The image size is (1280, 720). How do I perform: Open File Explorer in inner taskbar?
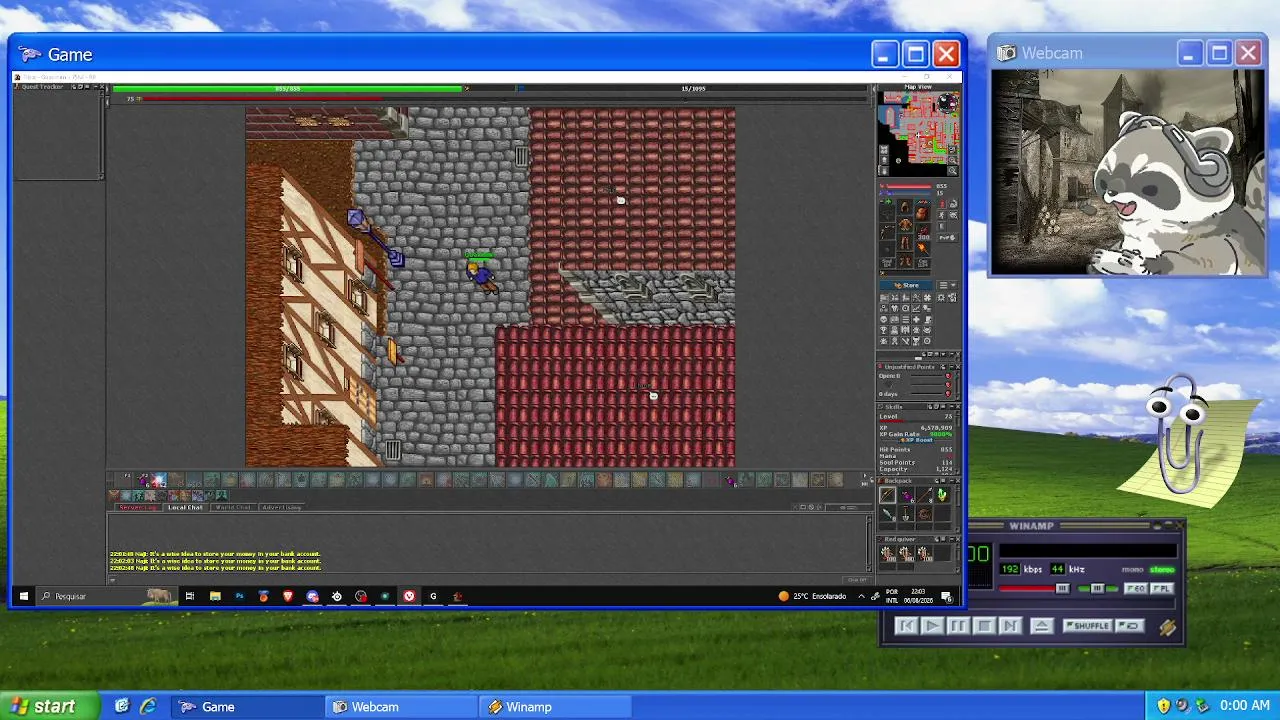tap(215, 596)
